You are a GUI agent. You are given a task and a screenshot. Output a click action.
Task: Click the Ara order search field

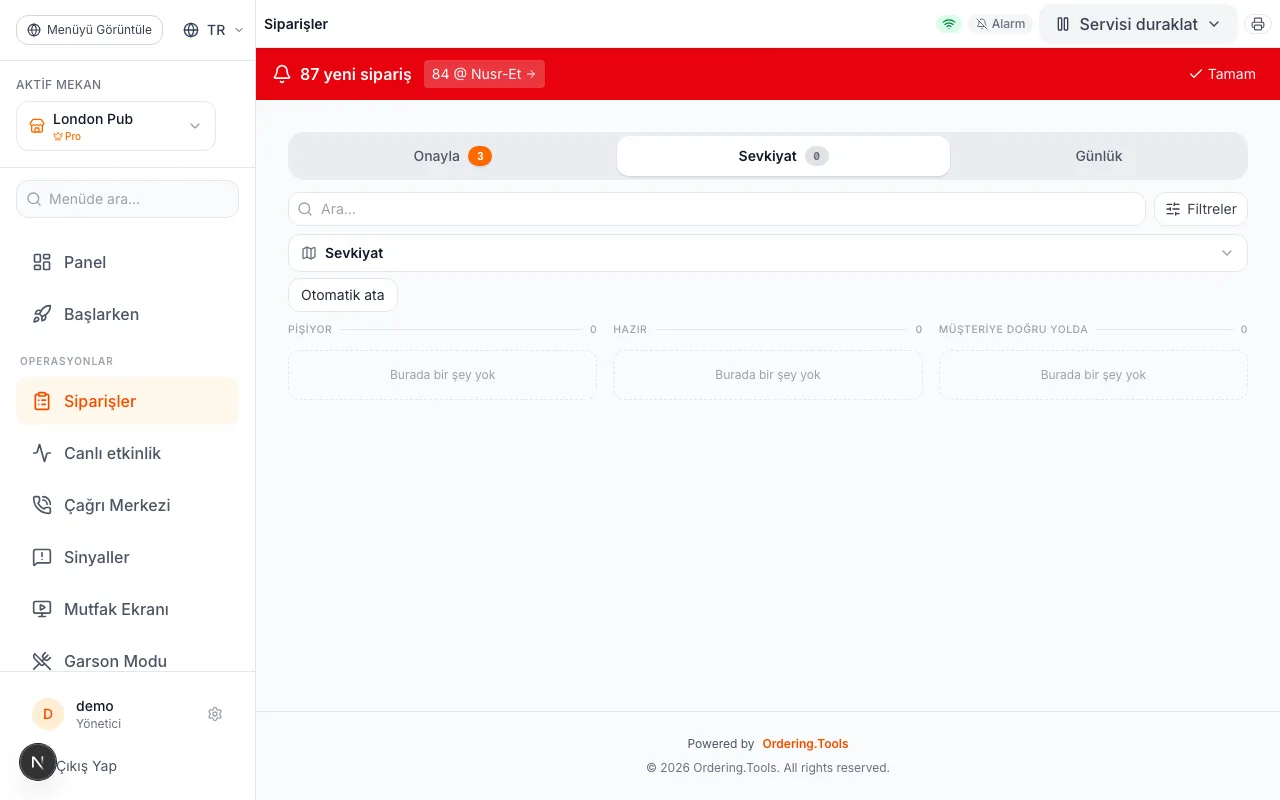coord(717,209)
